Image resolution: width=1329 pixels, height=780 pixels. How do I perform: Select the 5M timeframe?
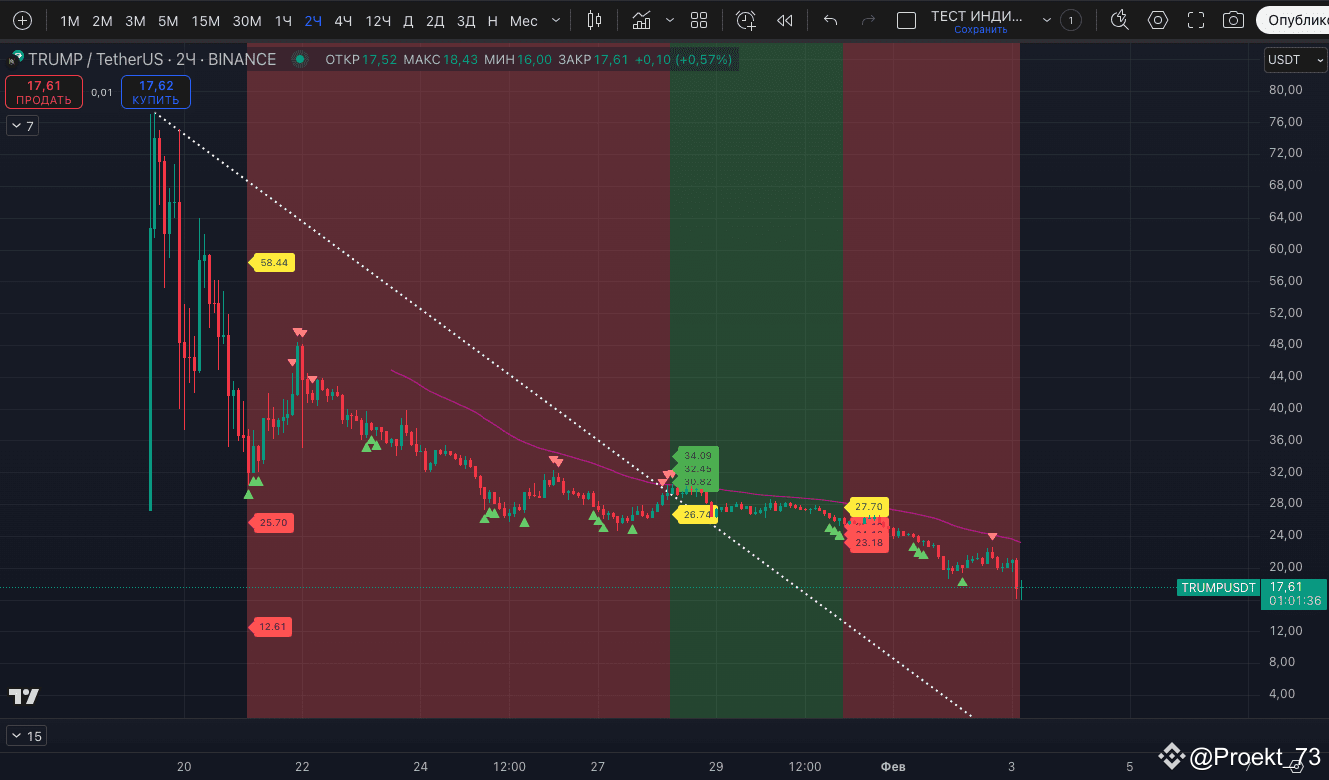[168, 21]
